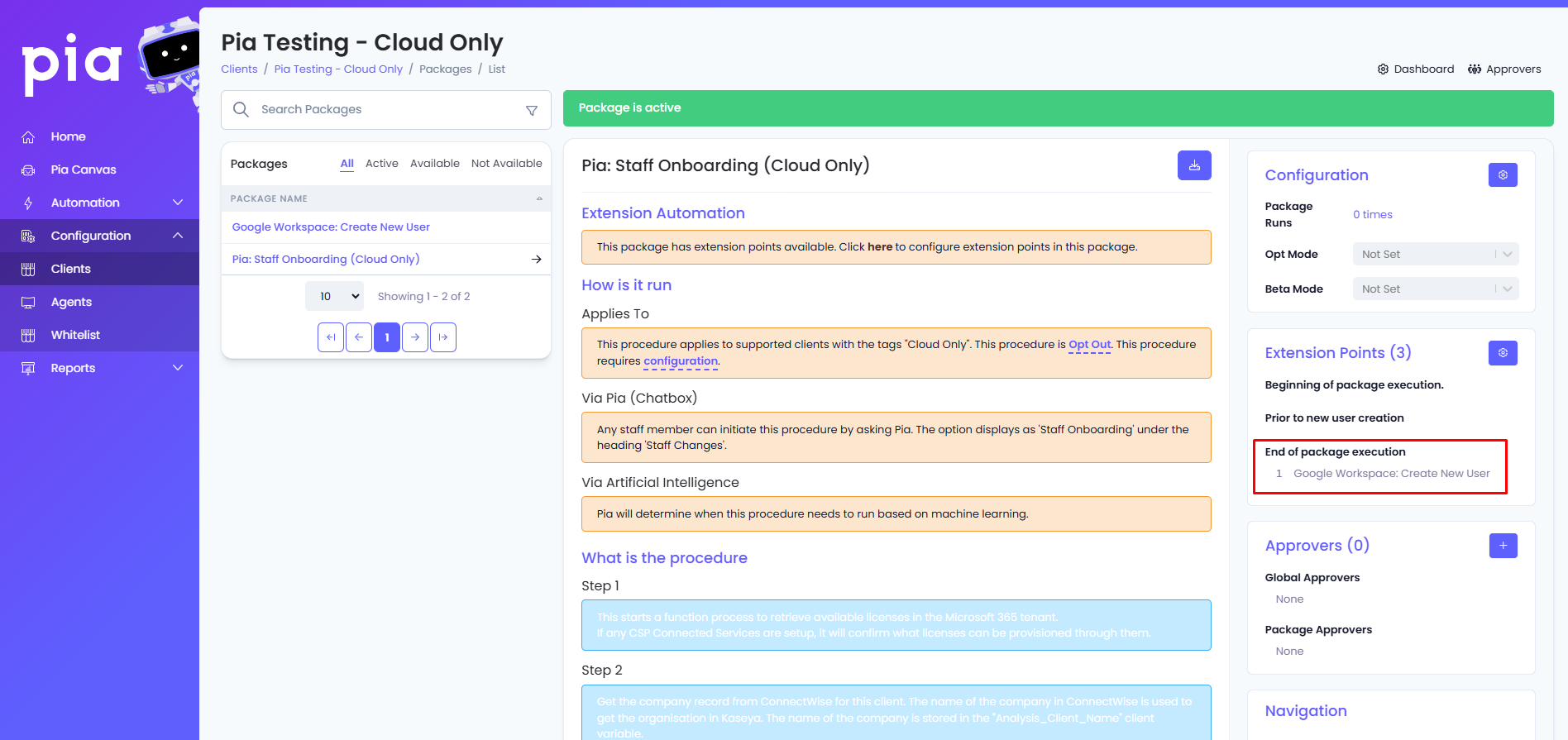Open Configuration panel settings gear

(x=1503, y=175)
